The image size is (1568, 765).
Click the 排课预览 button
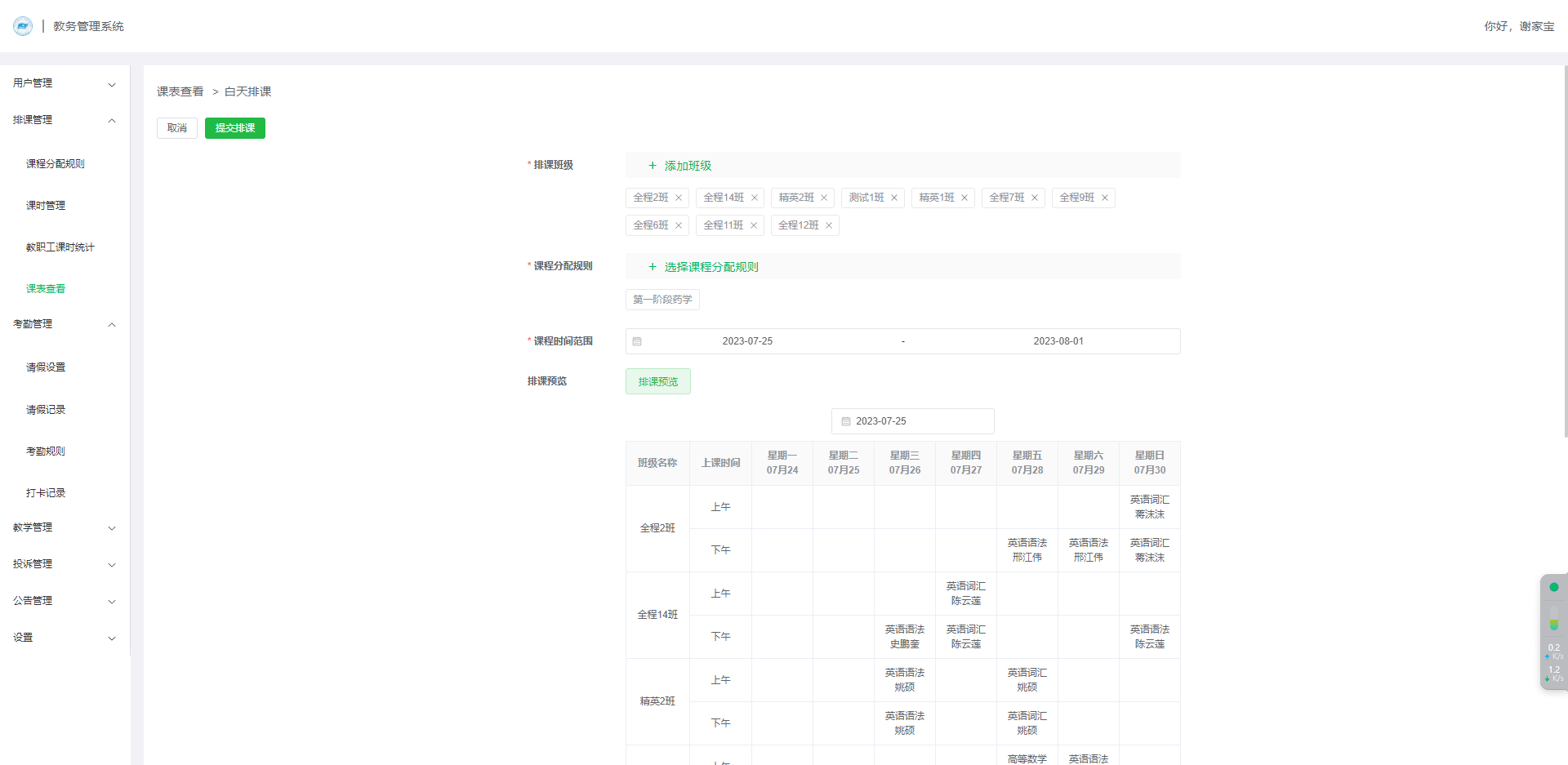click(x=658, y=381)
